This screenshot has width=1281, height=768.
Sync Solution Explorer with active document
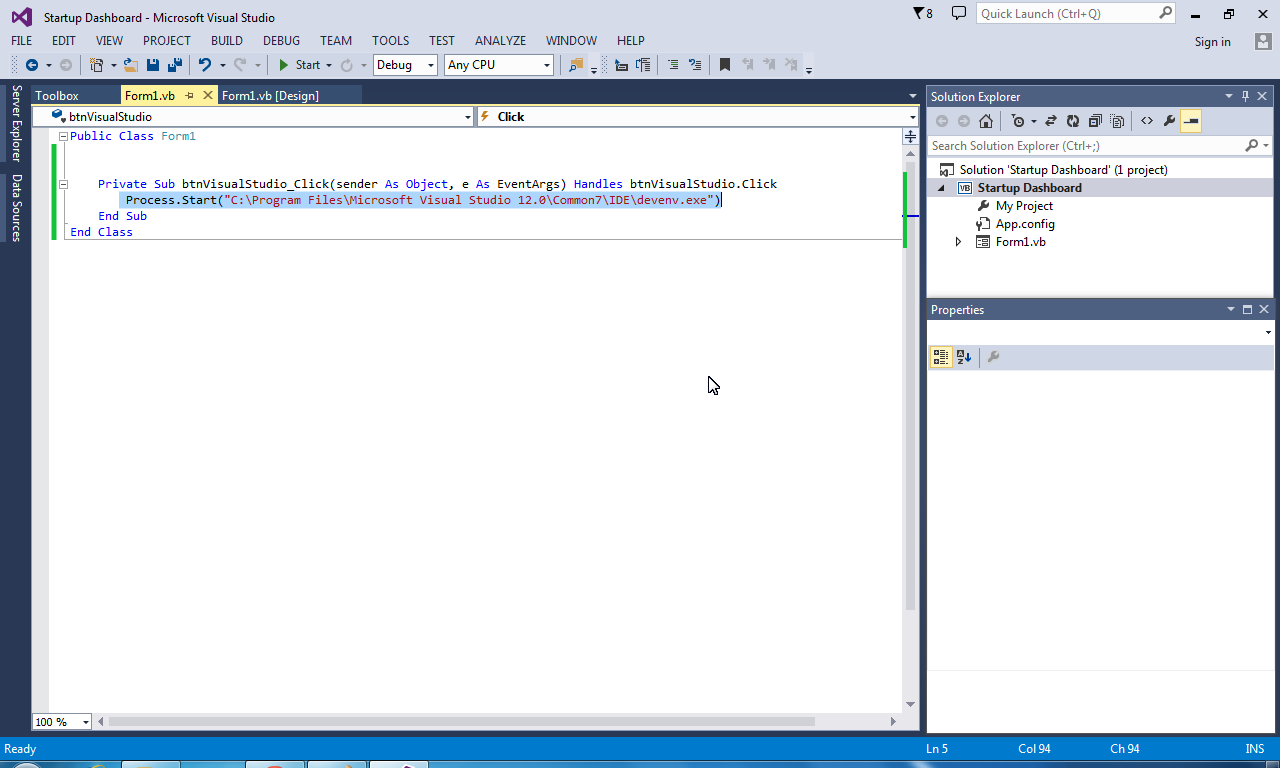(x=1051, y=120)
